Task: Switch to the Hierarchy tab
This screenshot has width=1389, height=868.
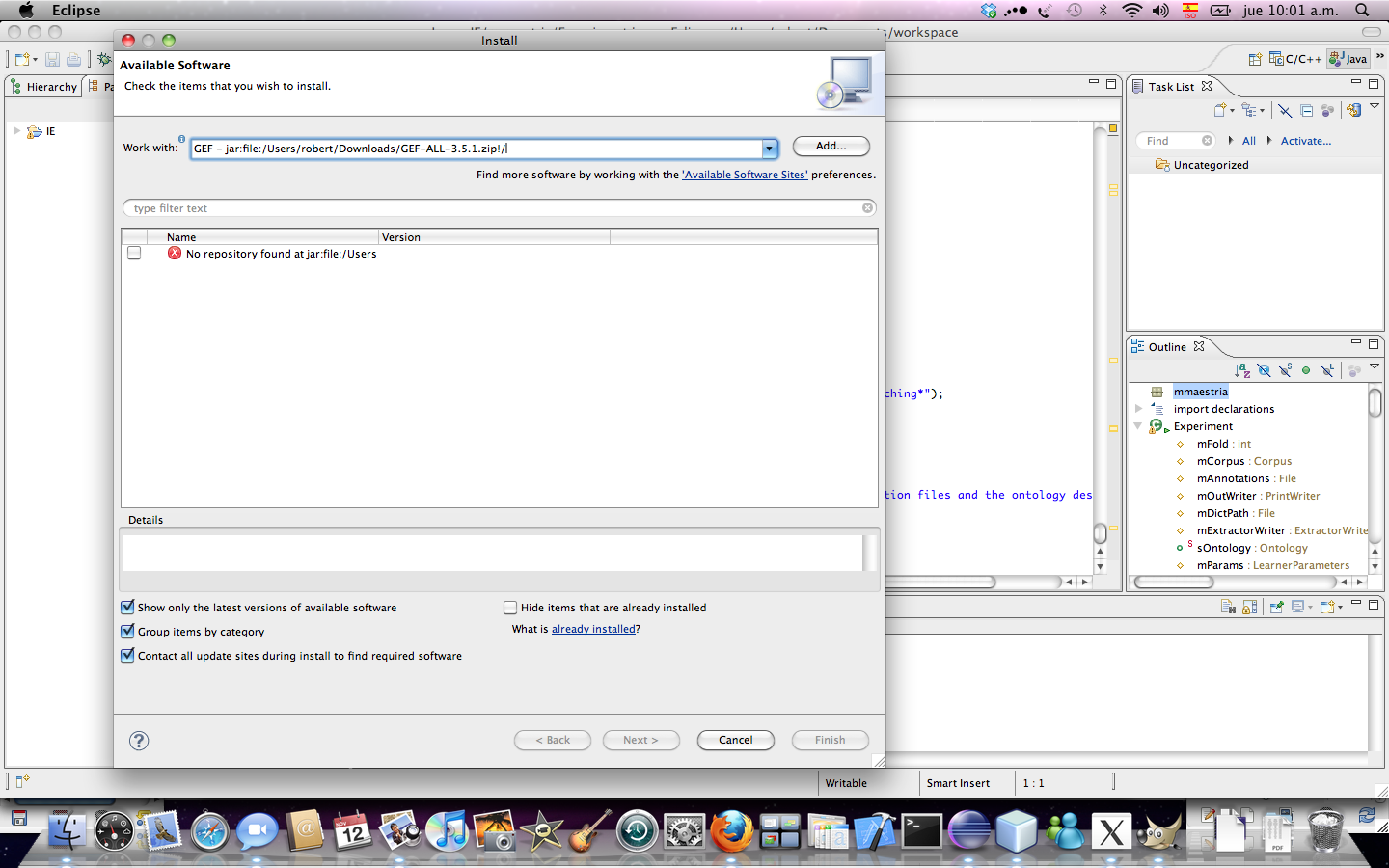Action: tap(43, 87)
